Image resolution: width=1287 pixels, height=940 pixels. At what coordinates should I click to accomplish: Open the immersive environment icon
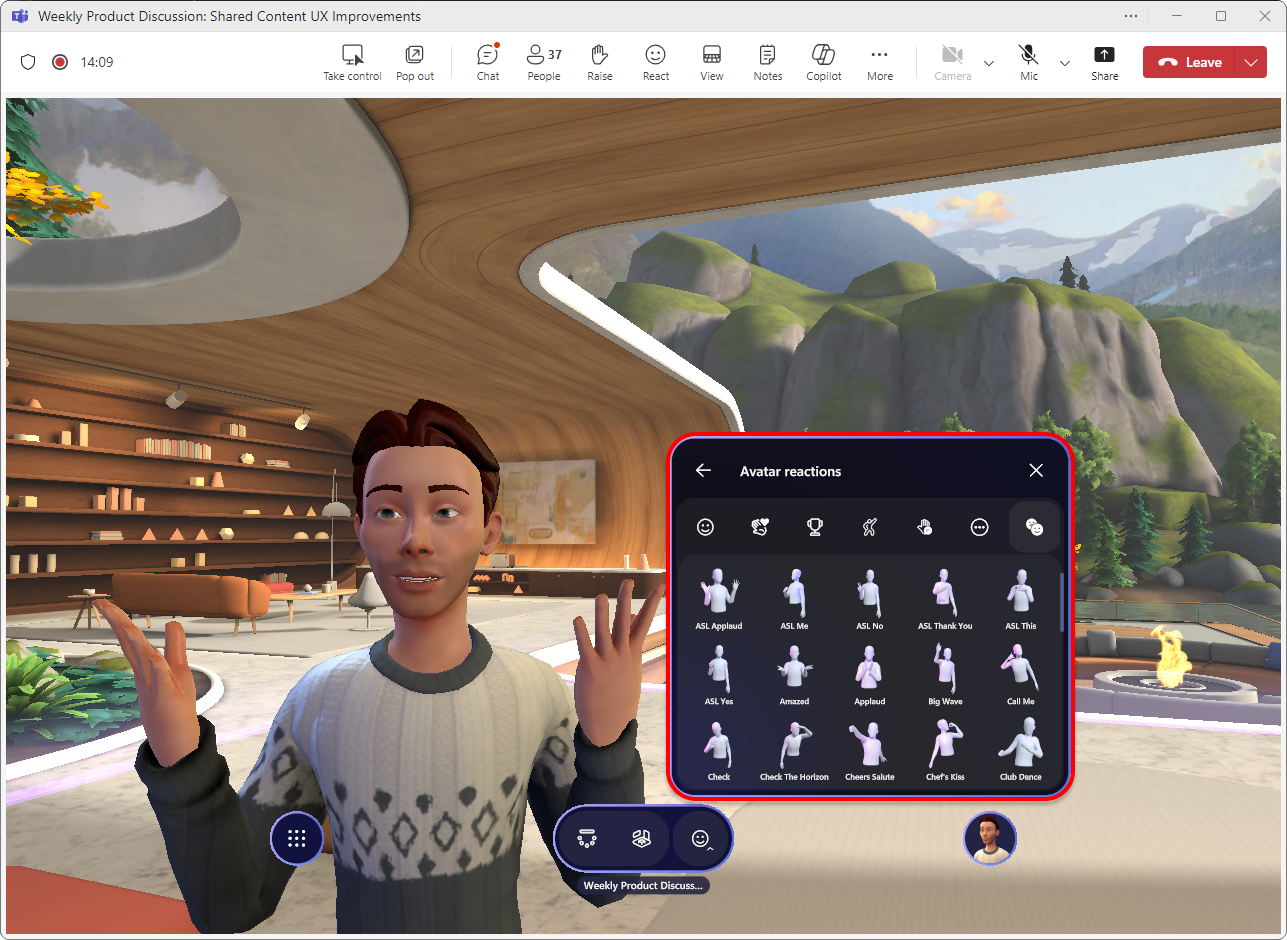click(x=642, y=838)
